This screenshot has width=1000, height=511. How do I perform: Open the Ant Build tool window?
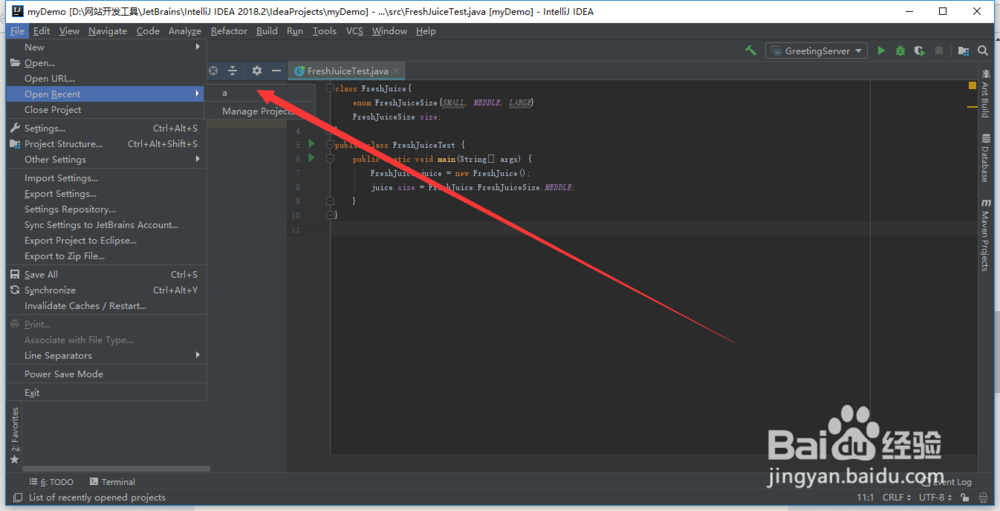click(986, 94)
